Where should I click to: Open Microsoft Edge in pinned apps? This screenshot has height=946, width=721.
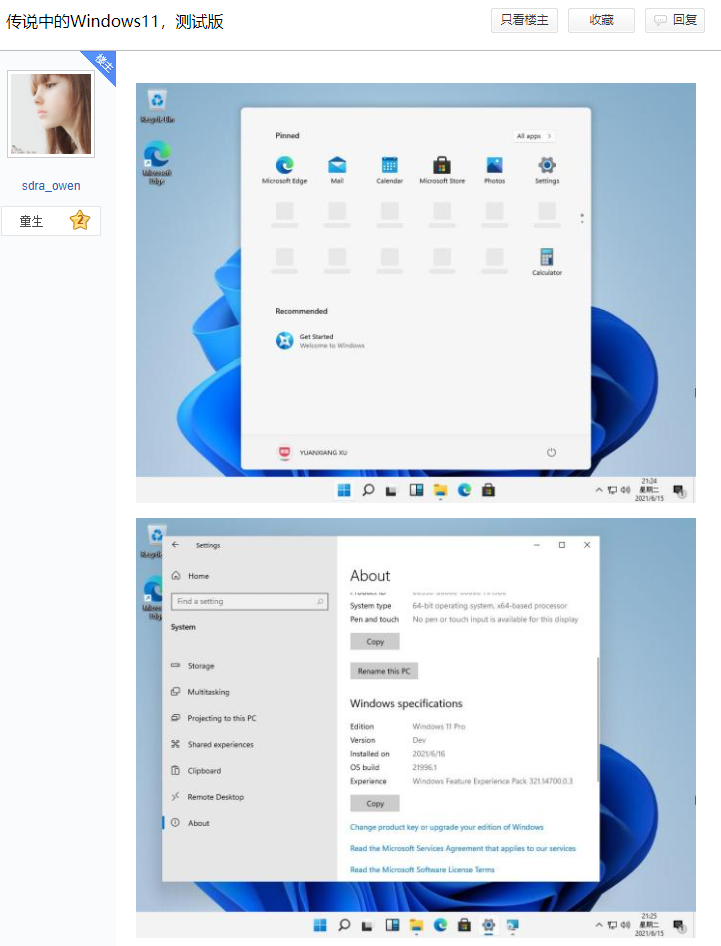point(284,170)
